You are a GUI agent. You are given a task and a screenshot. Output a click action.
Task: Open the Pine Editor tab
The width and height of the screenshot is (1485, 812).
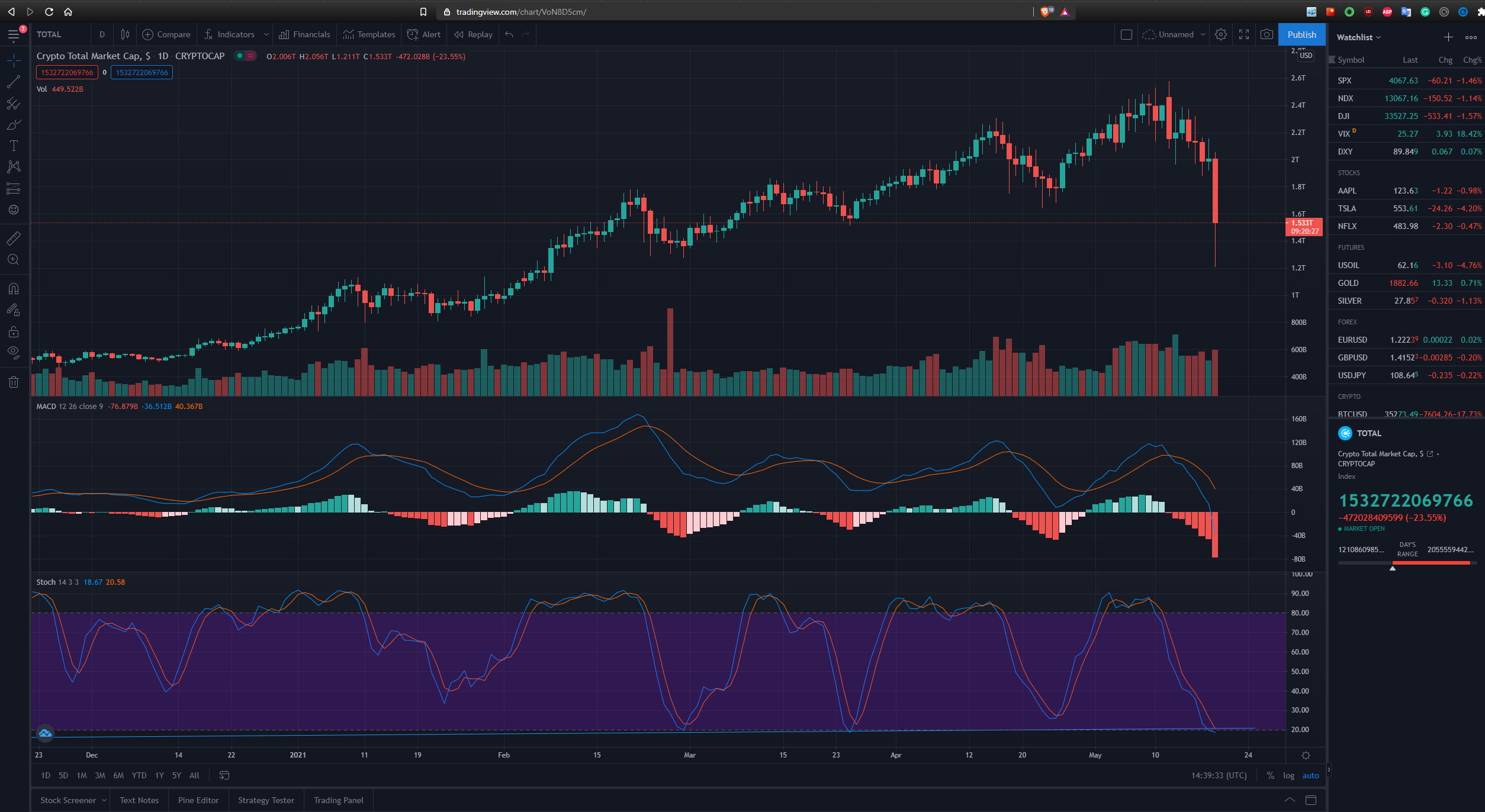198,800
